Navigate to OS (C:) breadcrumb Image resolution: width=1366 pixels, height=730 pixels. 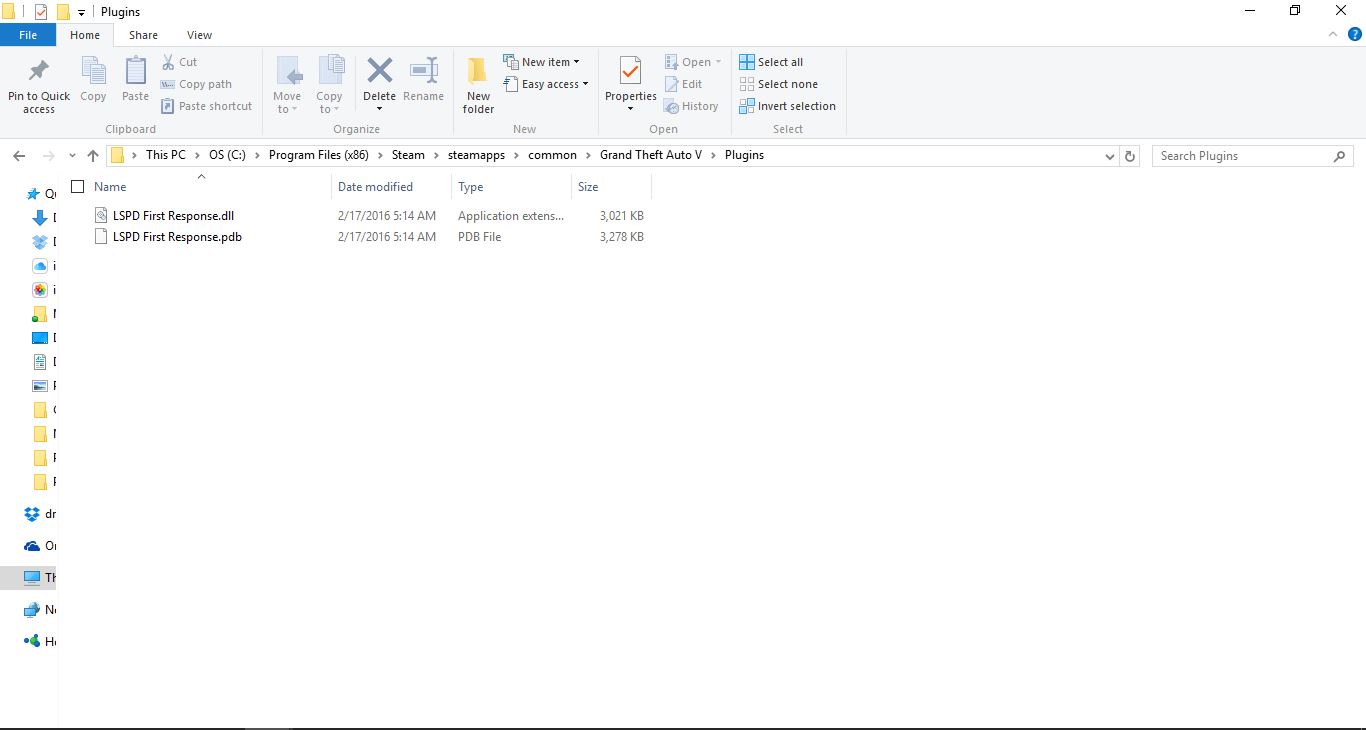coord(227,155)
